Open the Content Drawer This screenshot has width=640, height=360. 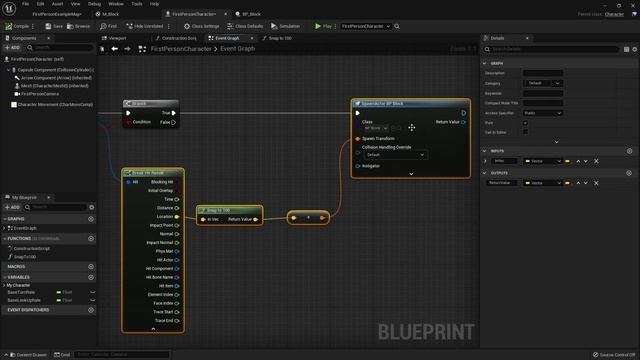pos(28,355)
